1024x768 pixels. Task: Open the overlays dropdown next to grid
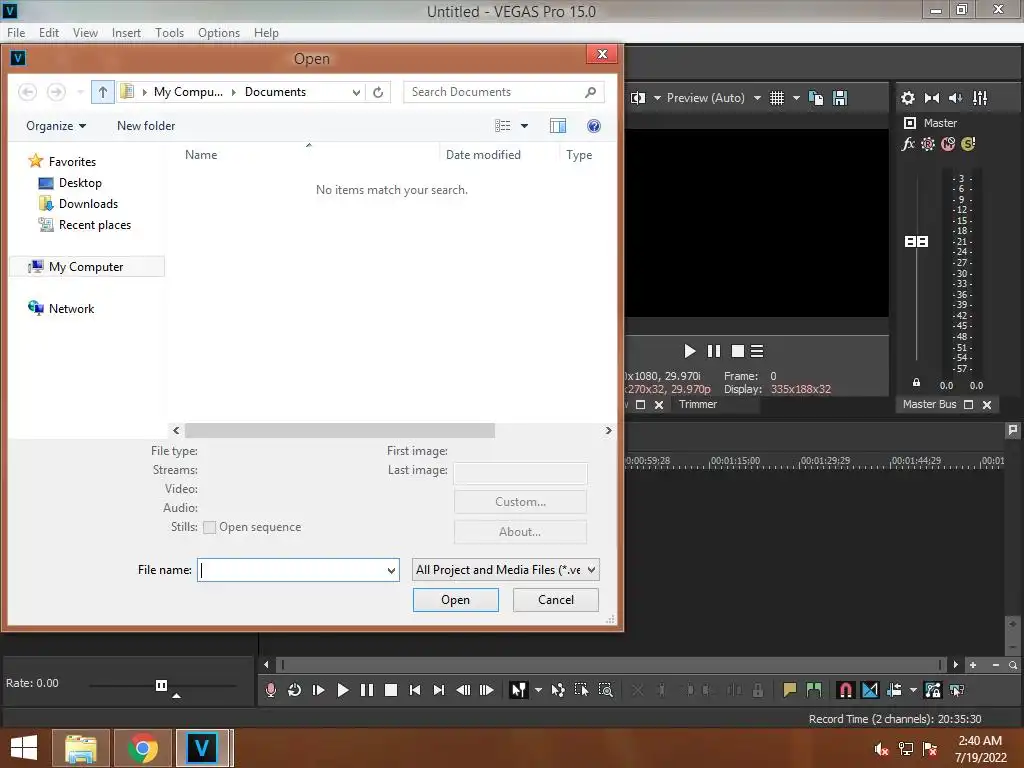796,98
